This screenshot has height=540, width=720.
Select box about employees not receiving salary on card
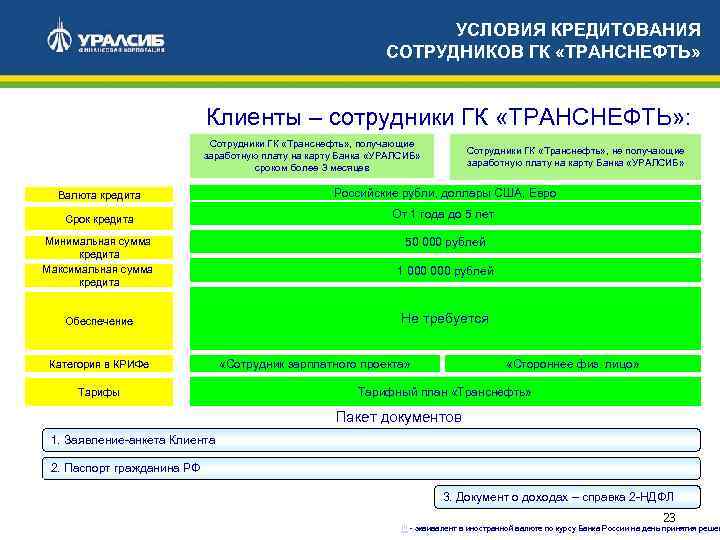(x=575, y=157)
